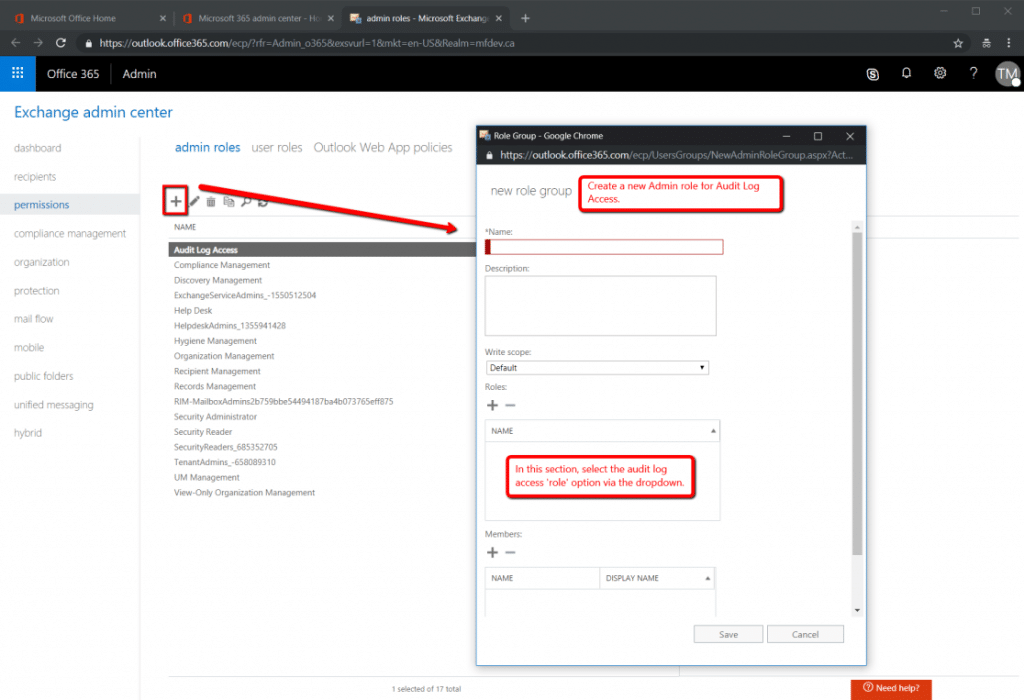This screenshot has height=700, width=1024.
Task: Open the notifications bell
Action: coord(906,73)
